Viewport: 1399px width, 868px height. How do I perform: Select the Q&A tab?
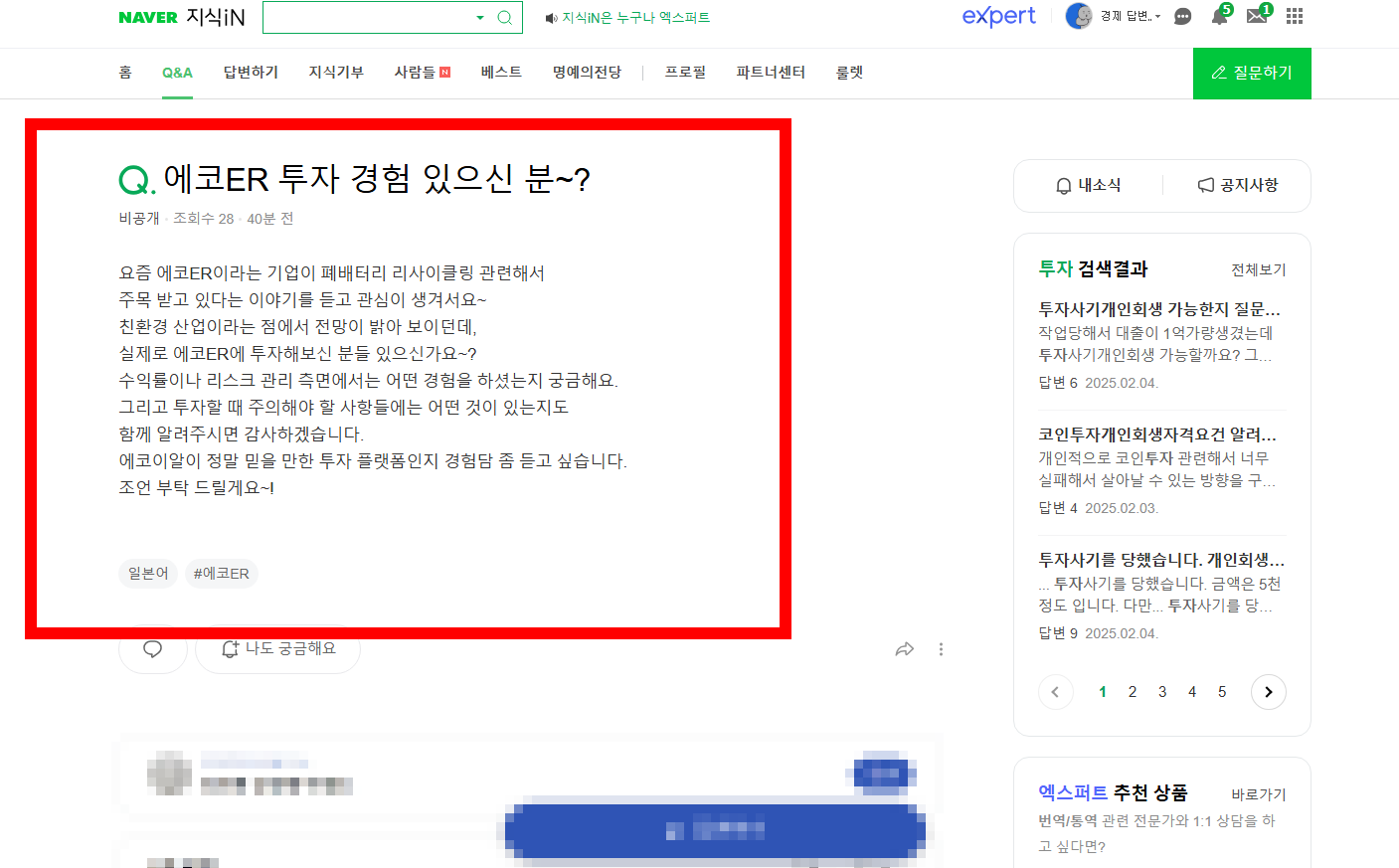pos(177,73)
